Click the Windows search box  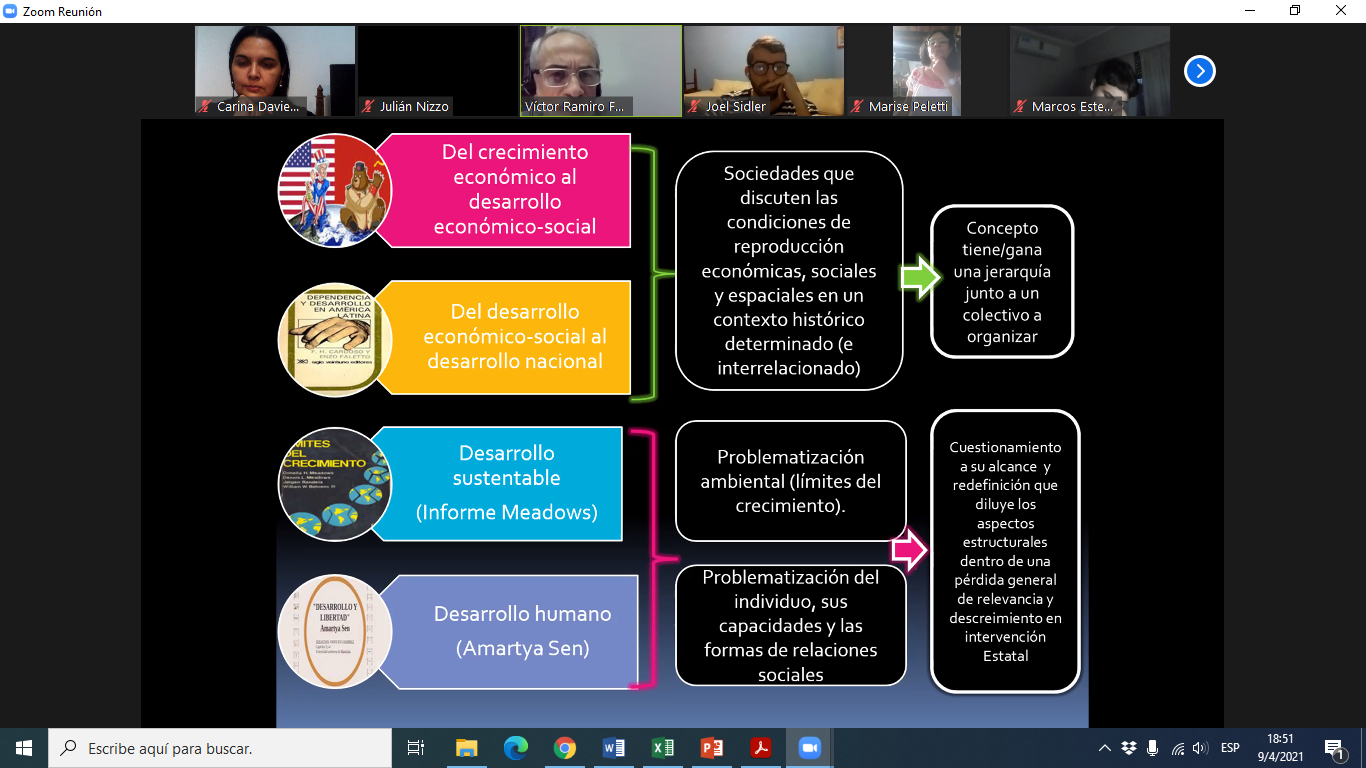click(x=220, y=748)
